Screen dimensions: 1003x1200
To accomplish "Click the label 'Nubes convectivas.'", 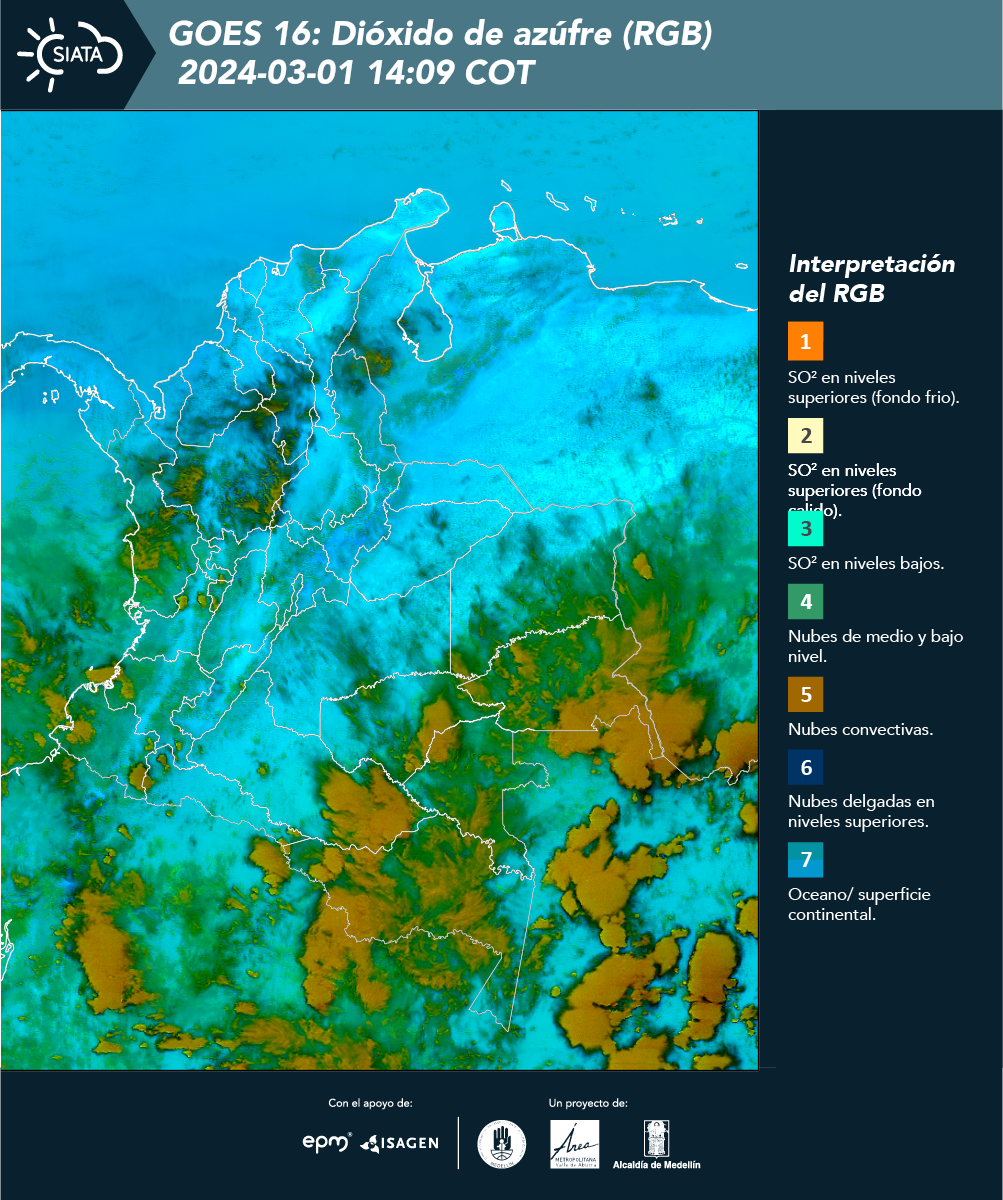I will point(861,729).
